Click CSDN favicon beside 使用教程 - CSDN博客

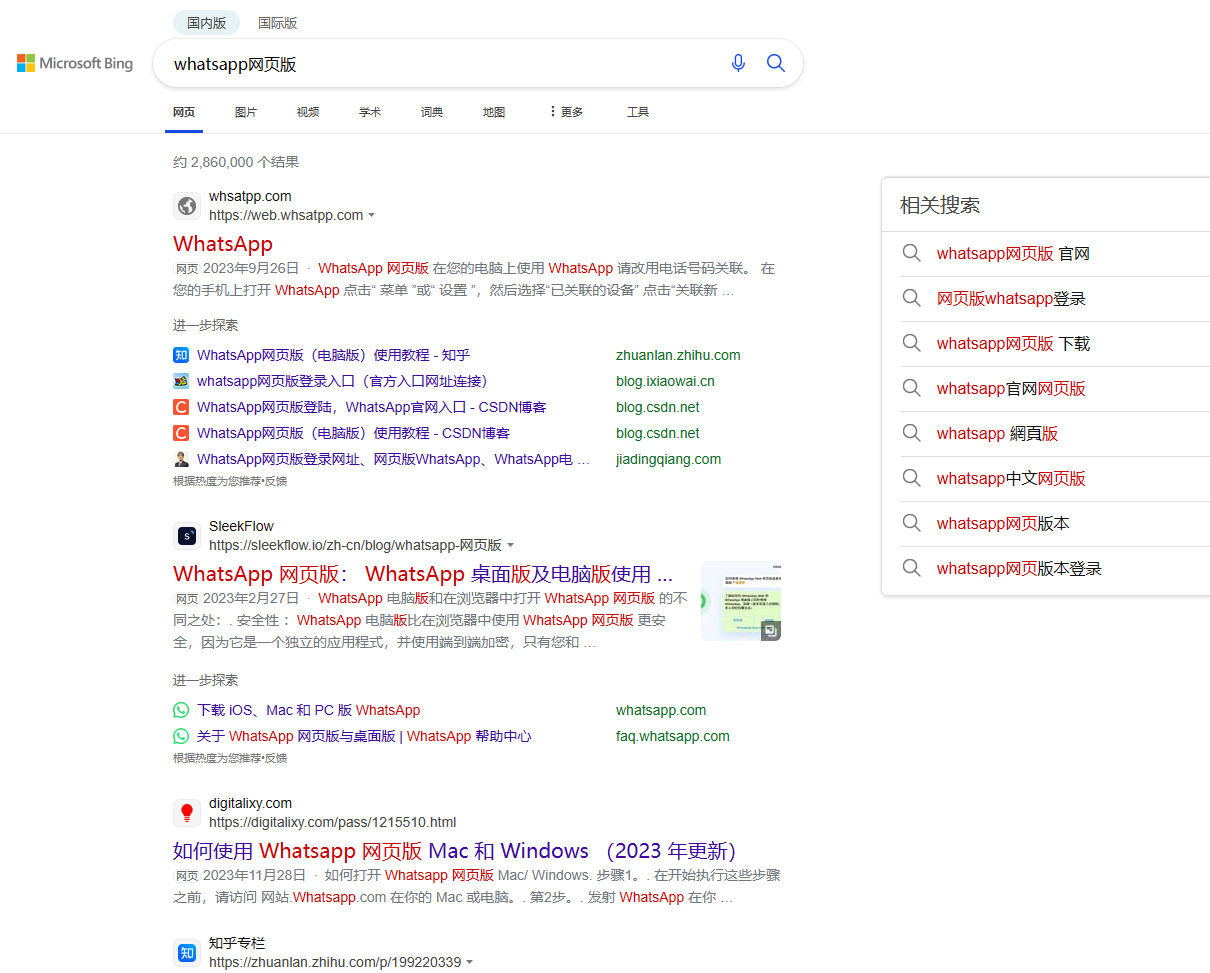tap(181, 433)
